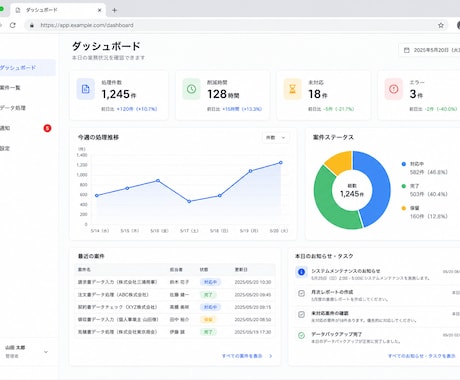Click the 更新日 column header

(x=241, y=269)
